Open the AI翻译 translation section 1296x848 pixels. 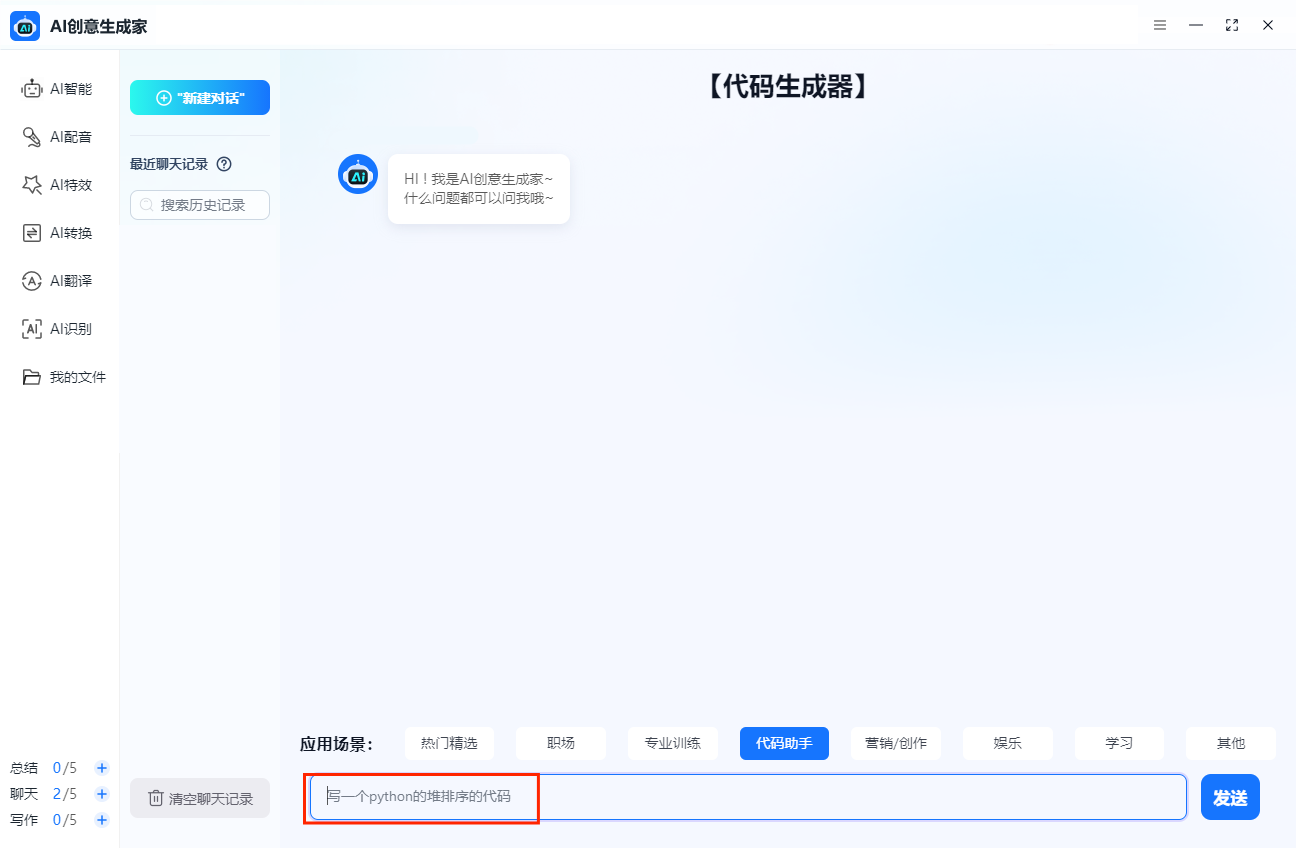pyautogui.click(x=58, y=281)
